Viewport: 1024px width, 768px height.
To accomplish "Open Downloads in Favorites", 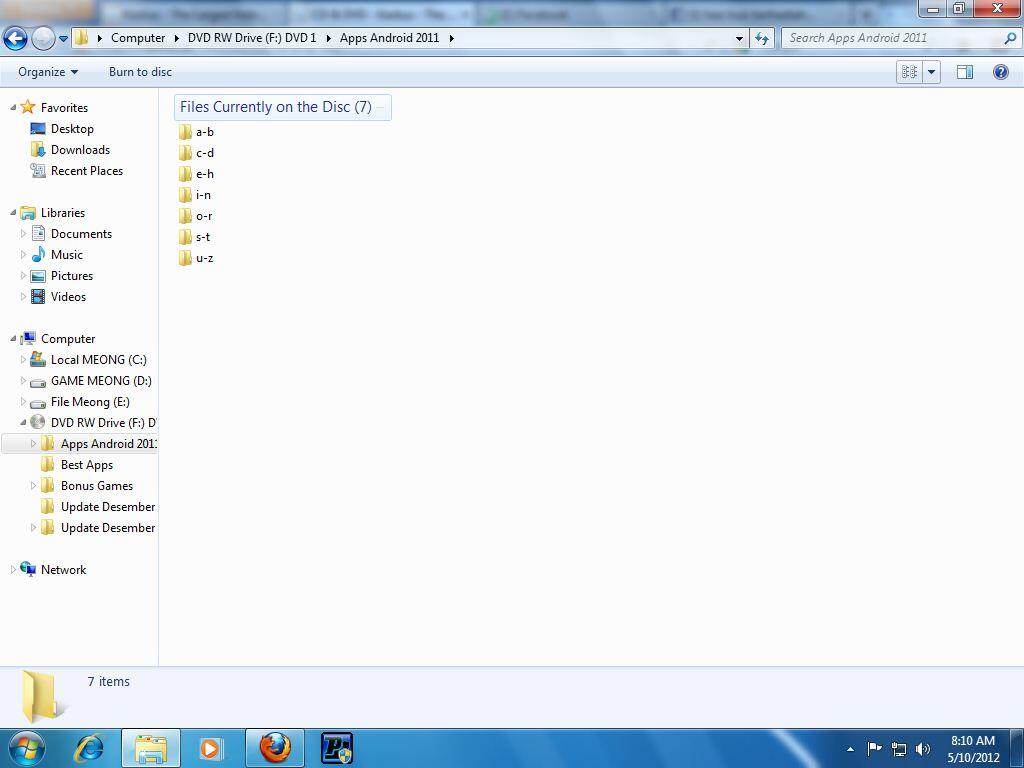I will [70, 150].
